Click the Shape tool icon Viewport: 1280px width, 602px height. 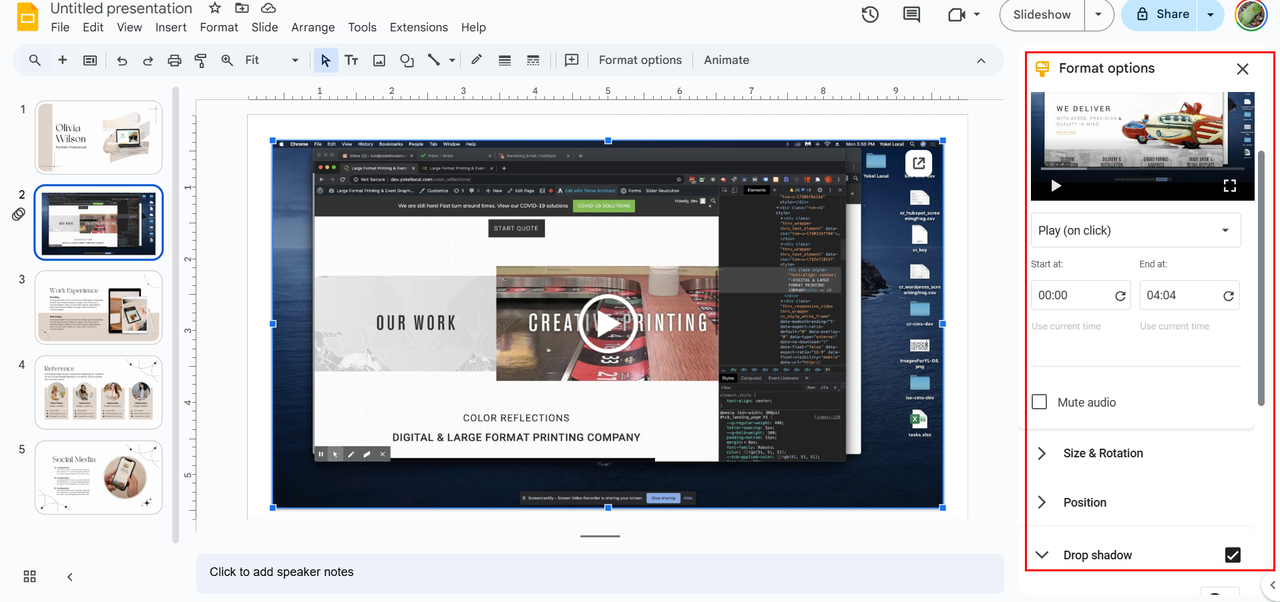pos(406,60)
